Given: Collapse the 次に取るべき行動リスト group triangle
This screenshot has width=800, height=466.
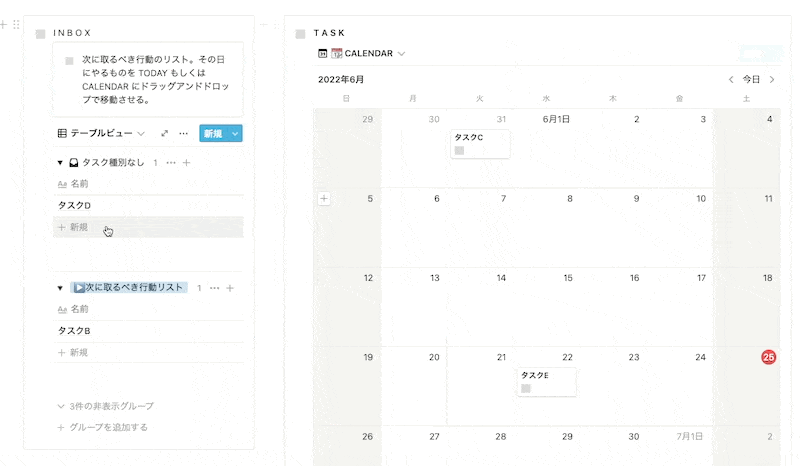Looking at the screenshot, I should coord(60,288).
